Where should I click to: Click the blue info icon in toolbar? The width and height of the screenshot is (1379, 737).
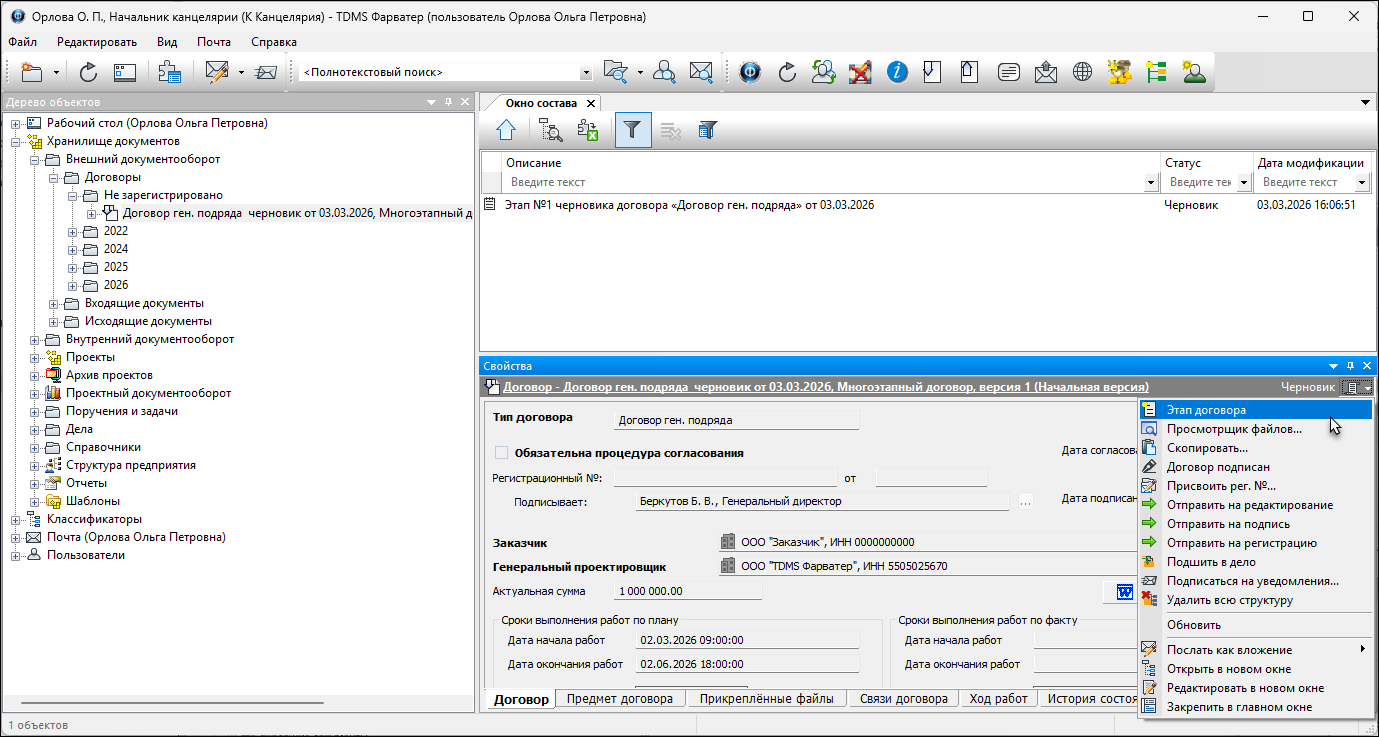coord(897,72)
